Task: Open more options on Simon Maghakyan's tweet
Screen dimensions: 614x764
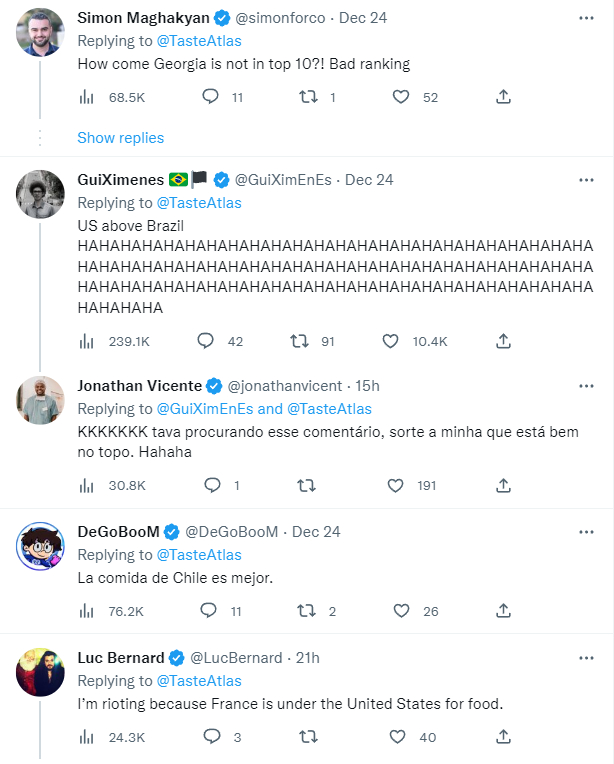Action: 586,18
